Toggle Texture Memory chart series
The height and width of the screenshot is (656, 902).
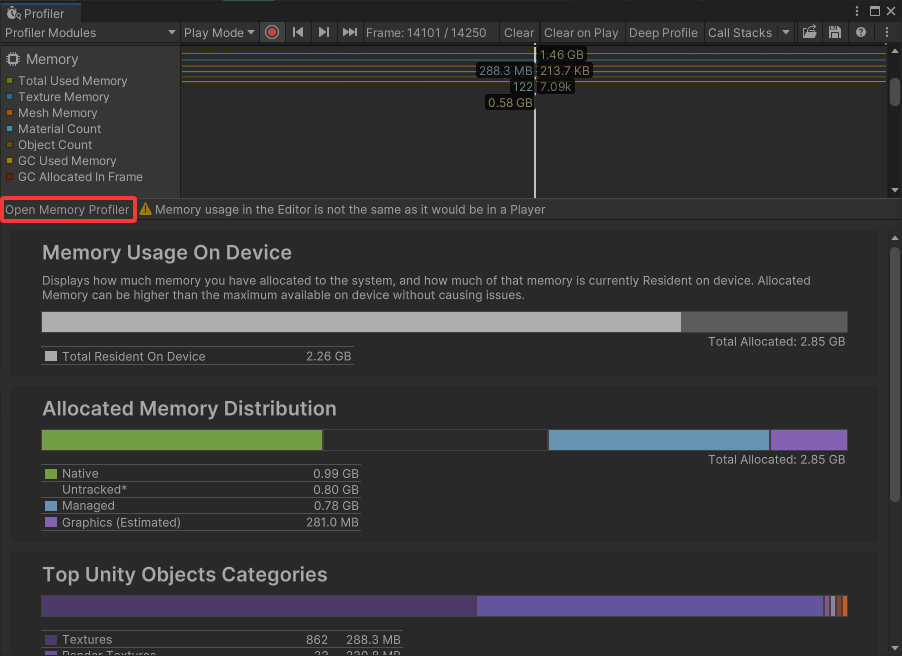click(63, 97)
